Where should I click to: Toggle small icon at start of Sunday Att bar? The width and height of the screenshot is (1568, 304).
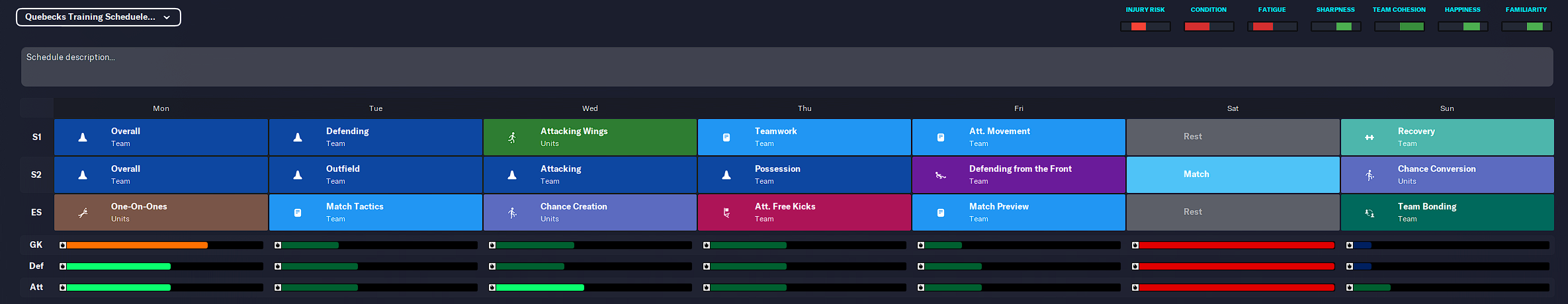pos(1350,287)
